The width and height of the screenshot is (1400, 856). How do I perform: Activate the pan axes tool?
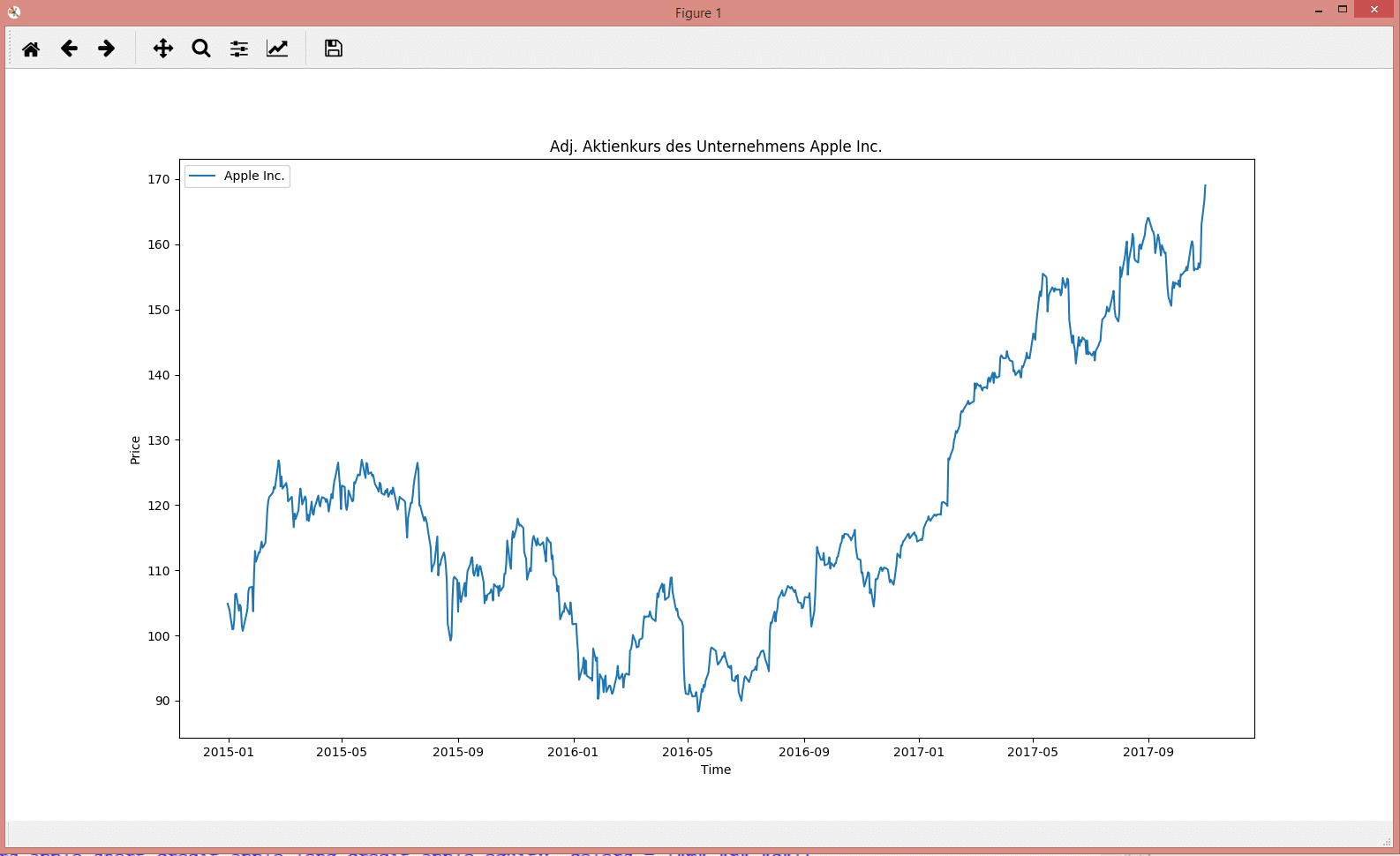click(x=163, y=49)
